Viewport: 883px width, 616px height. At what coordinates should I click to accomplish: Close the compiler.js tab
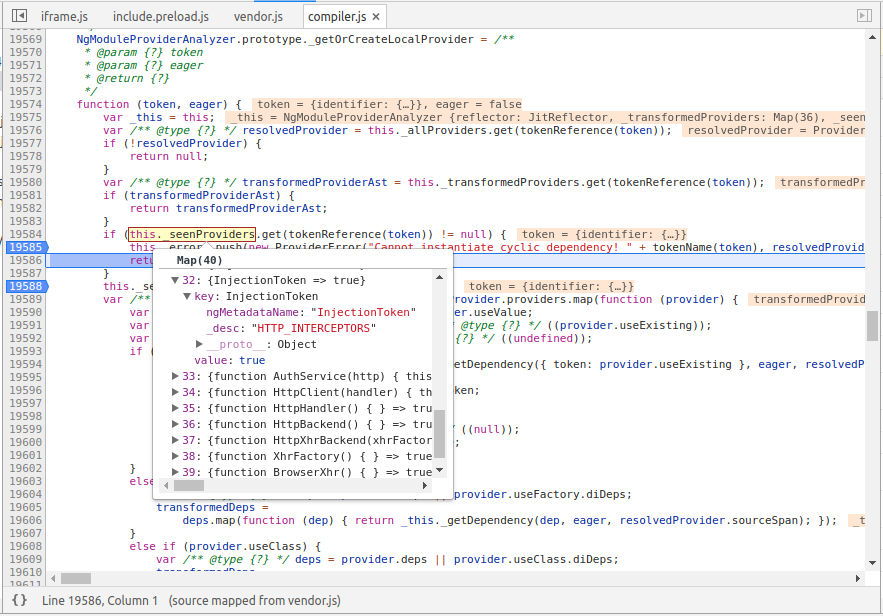pyautogui.click(x=378, y=17)
